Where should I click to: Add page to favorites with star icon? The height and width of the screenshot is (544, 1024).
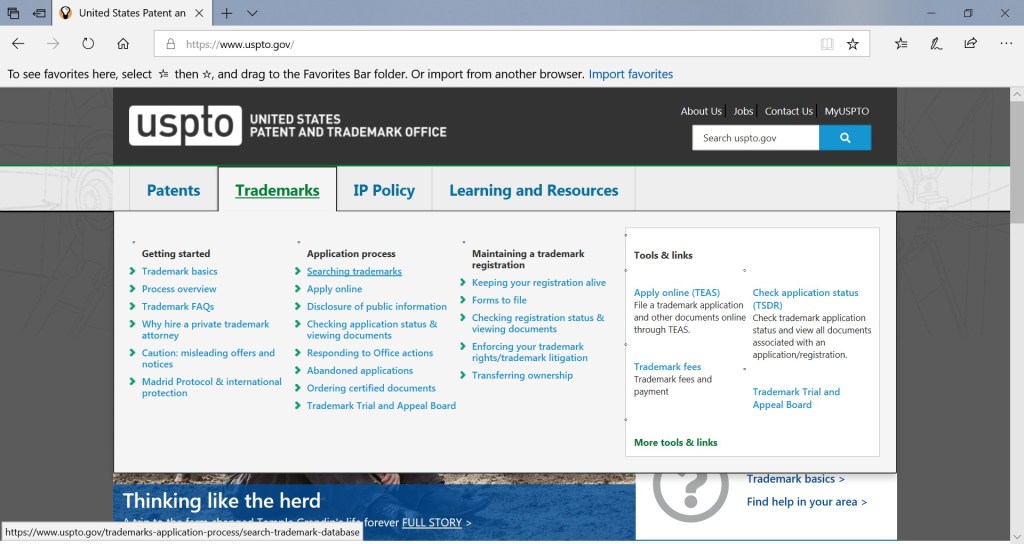point(852,44)
